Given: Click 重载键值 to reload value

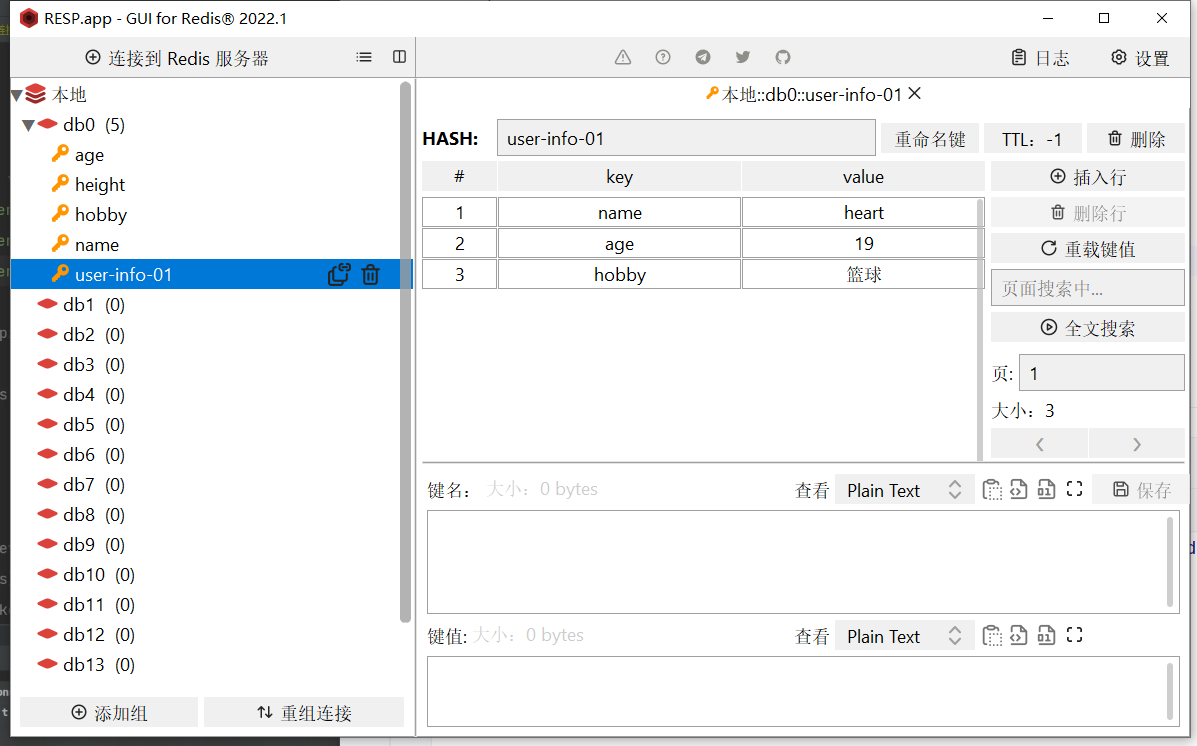Looking at the screenshot, I should click(1088, 249).
